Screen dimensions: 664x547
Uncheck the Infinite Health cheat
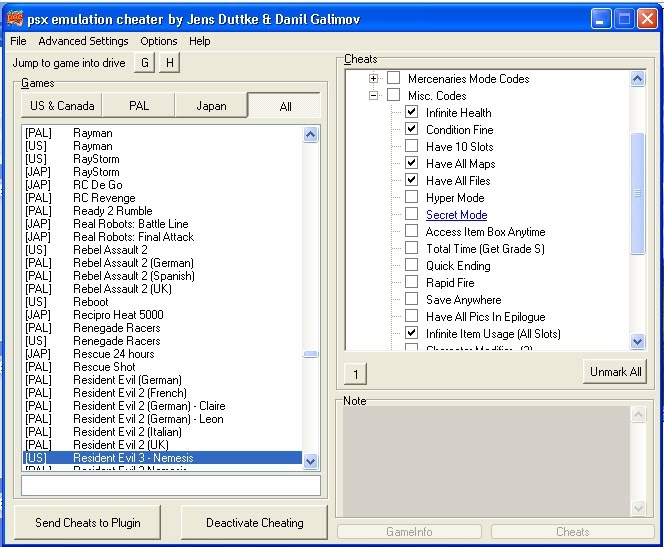tap(411, 112)
